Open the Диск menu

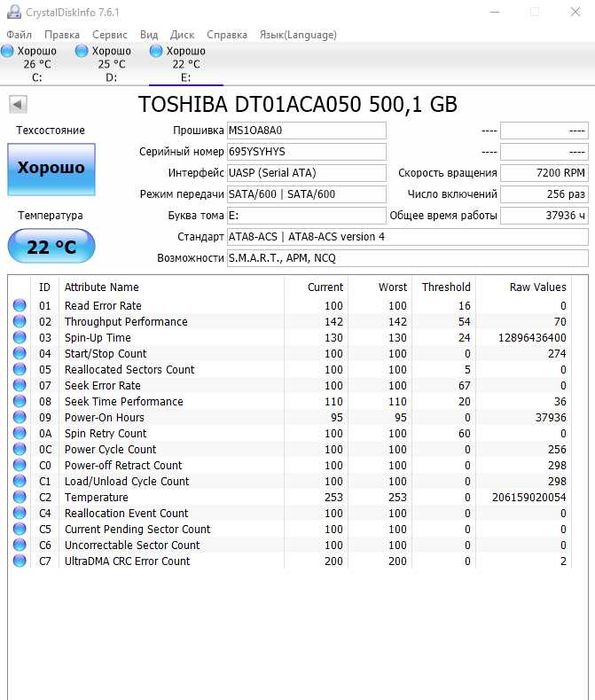pyautogui.click(x=182, y=34)
